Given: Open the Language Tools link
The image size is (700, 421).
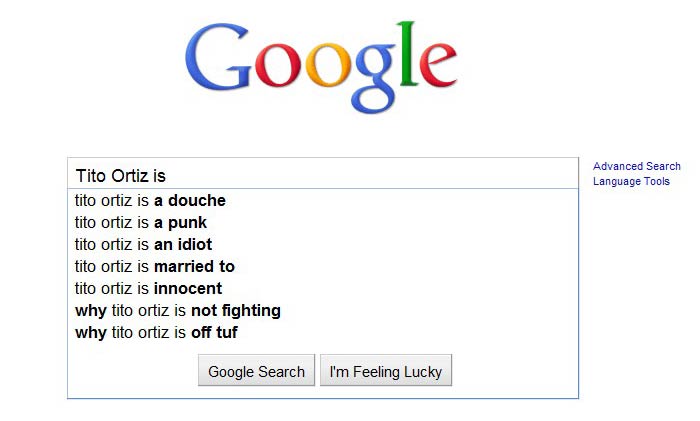Looking at the screenshot, I should pyautogui.click(x=631, y=181).
